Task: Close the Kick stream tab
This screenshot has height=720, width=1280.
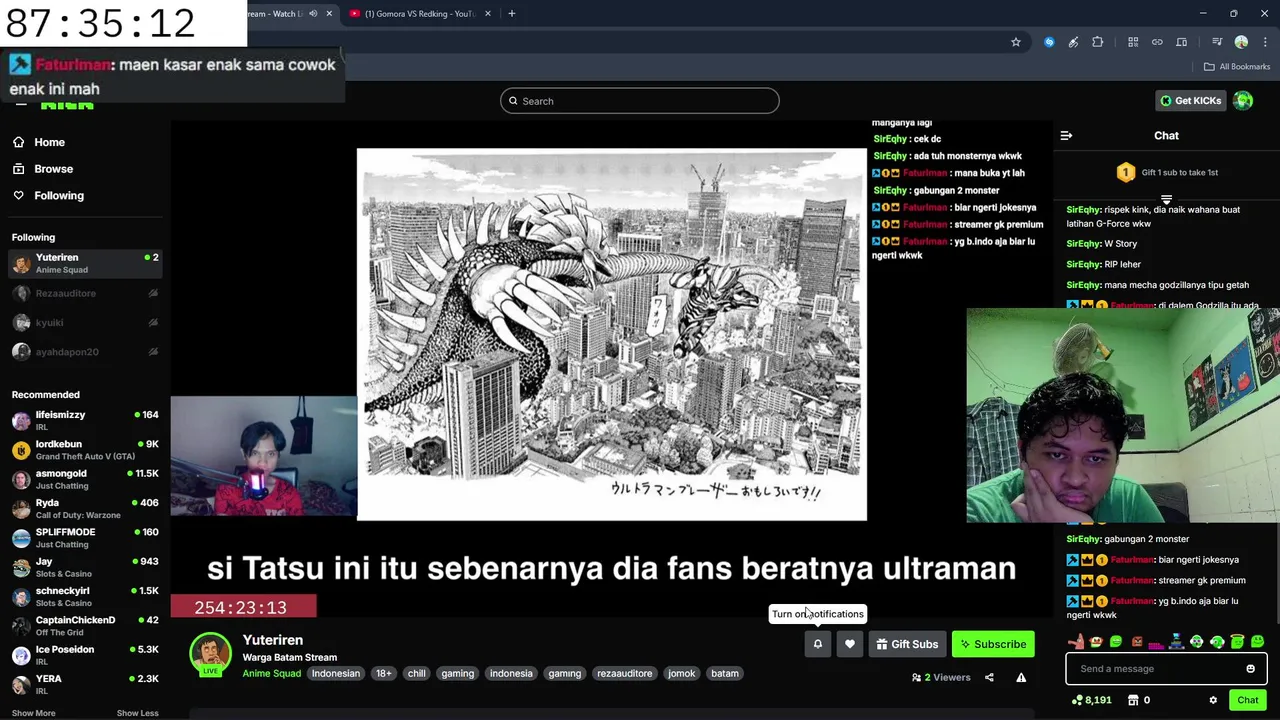Action: click(329, 14)
